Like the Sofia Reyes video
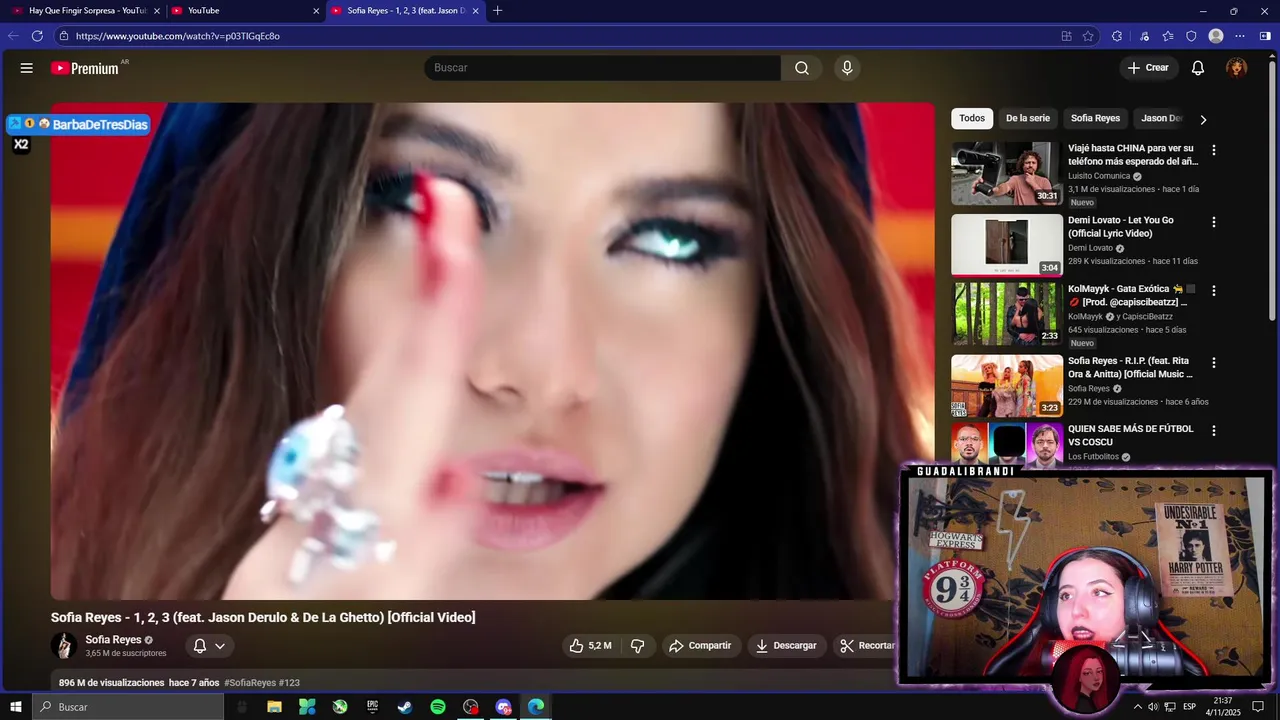 click(589, 646)
